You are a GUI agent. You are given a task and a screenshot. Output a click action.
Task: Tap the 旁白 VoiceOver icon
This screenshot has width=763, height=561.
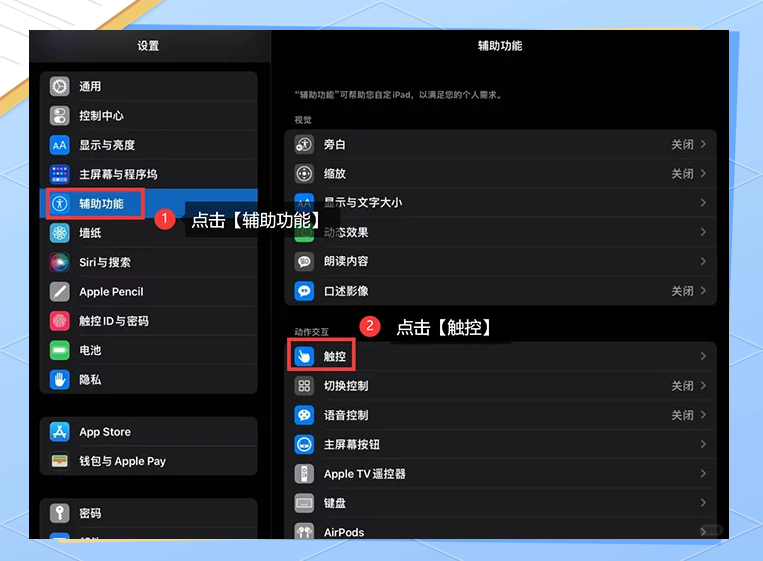tap(304, 145)
